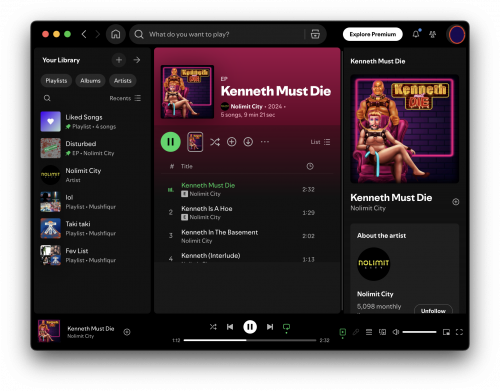Navigate back with the left chevron
The width and height of the screenshot is (500, 391).
pyautogui.click(x=84, y=34)
